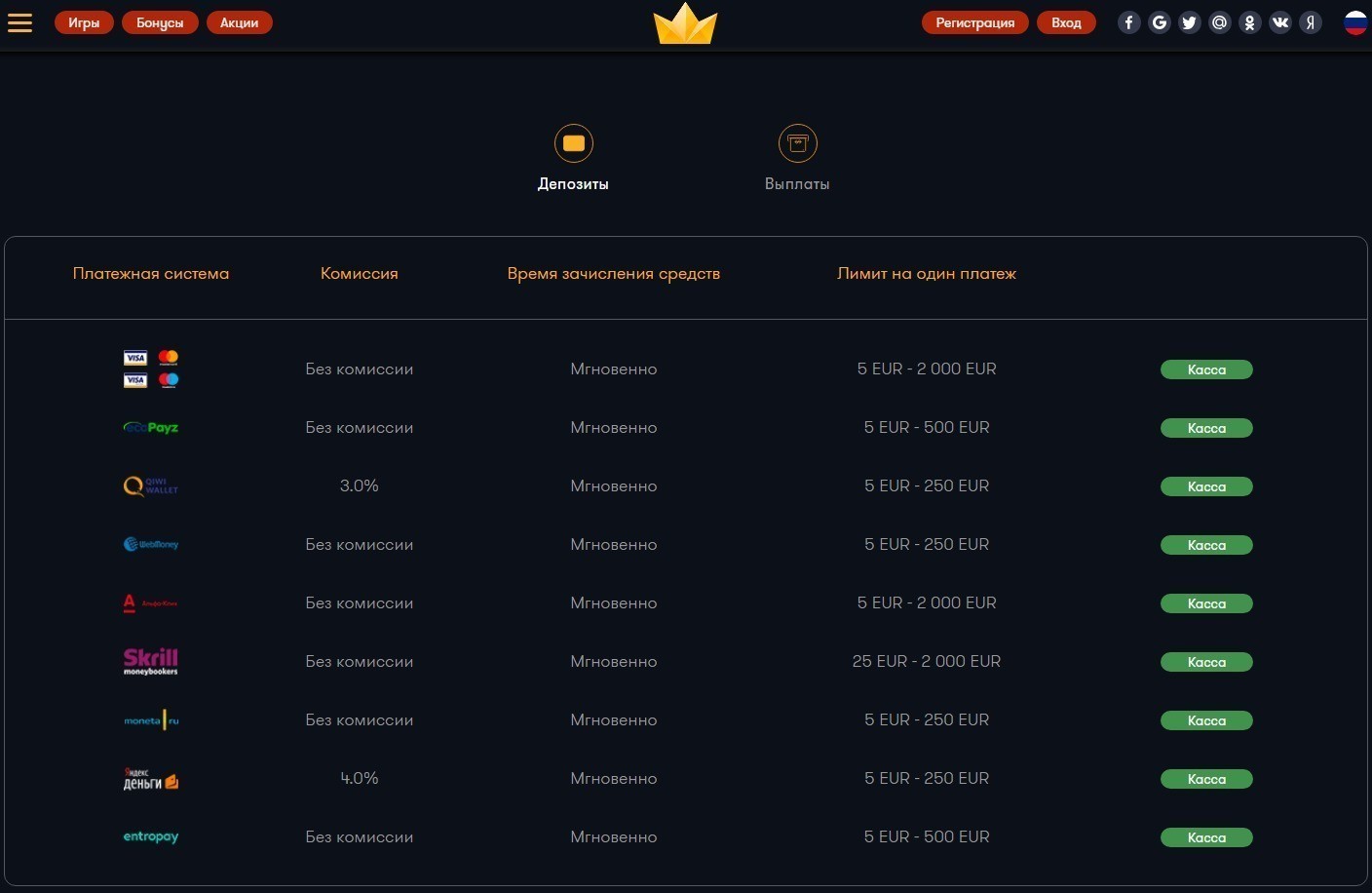The width and height of the screenshot is (1372, 893).
Task: Switch to the Выплаты tab
Action: [x=797, y=158]
